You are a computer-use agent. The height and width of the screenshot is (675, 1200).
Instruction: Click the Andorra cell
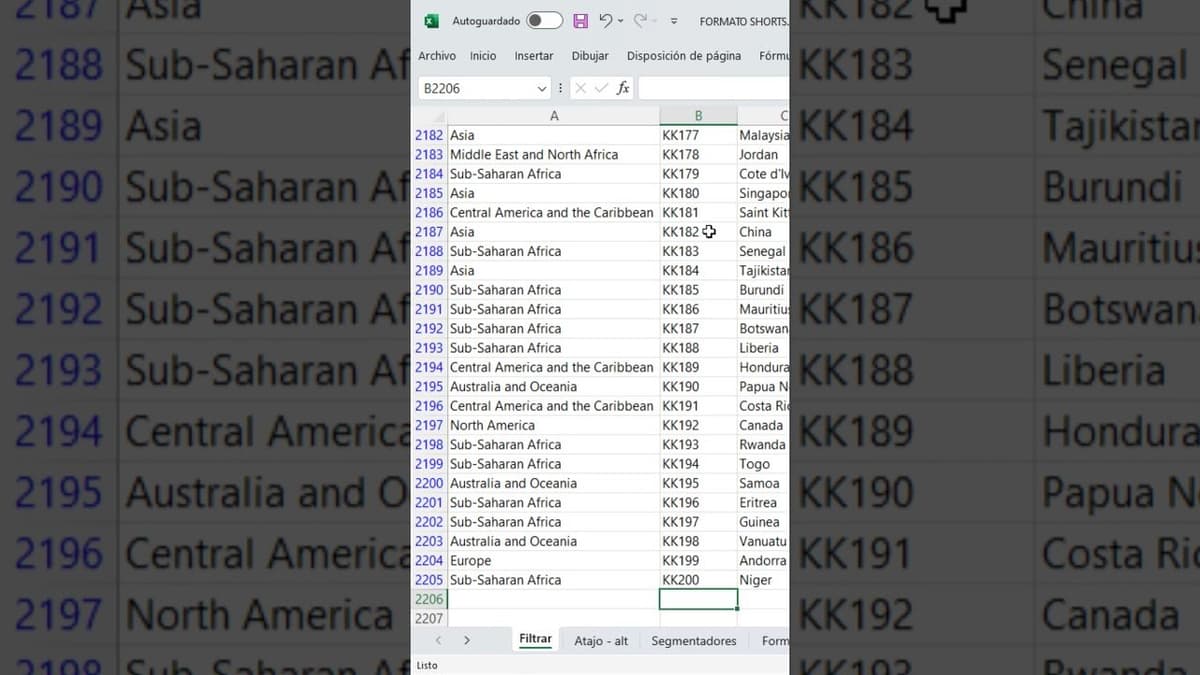tap(763, 561)
